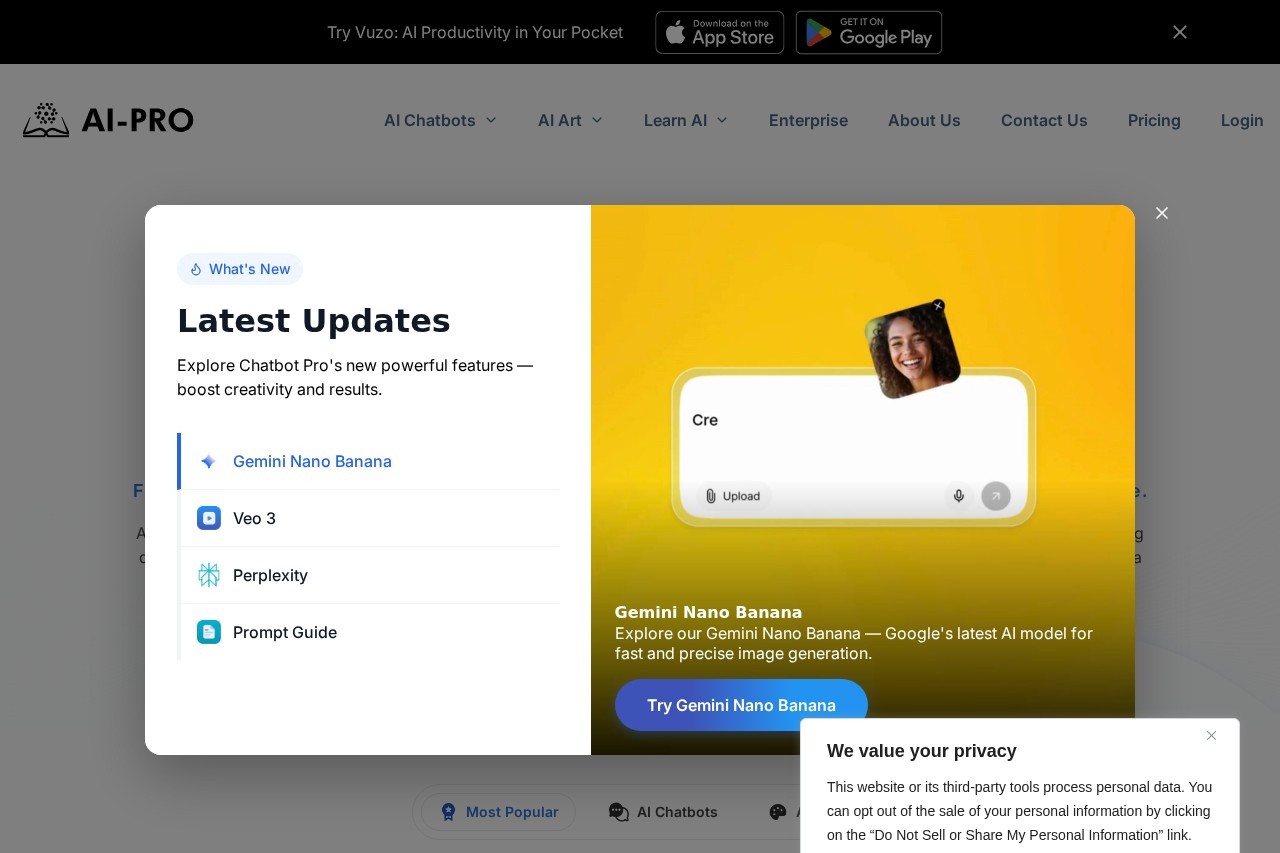Expand the Learn AI dropdown menu
Screen dimensions: 1280x853
(x=685, y=120)
